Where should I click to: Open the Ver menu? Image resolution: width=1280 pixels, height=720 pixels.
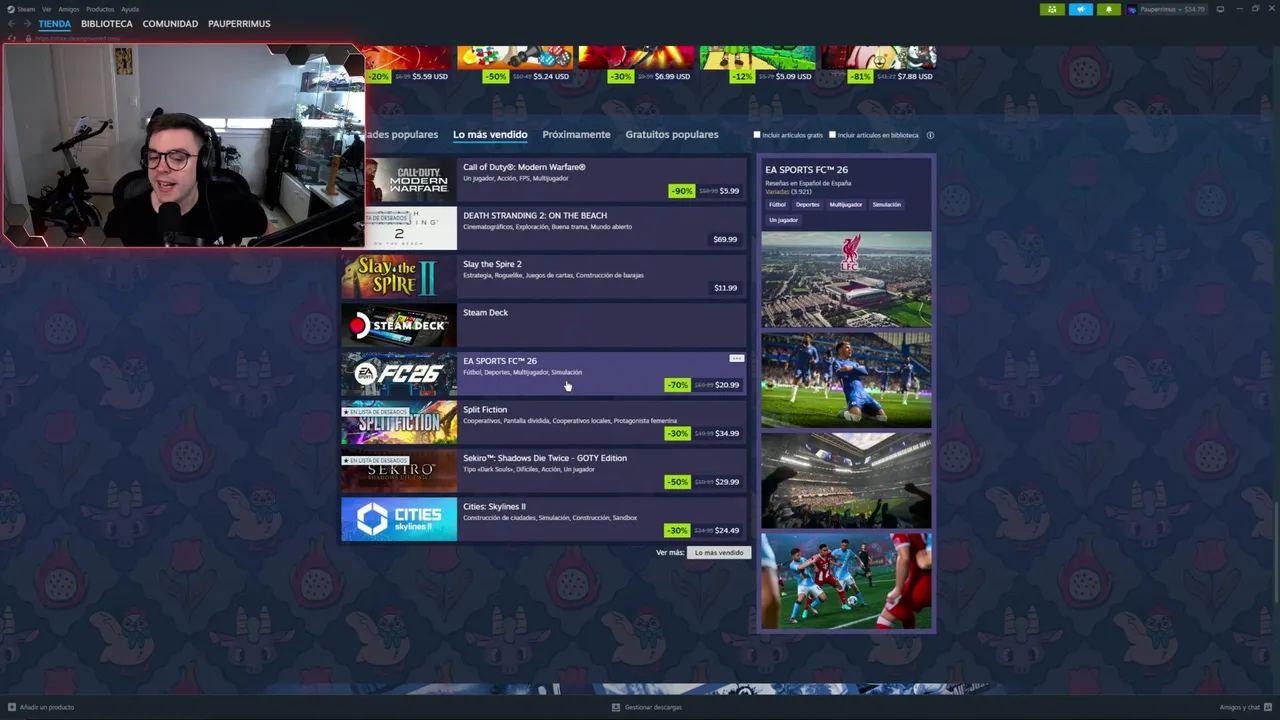click(46, 9)
